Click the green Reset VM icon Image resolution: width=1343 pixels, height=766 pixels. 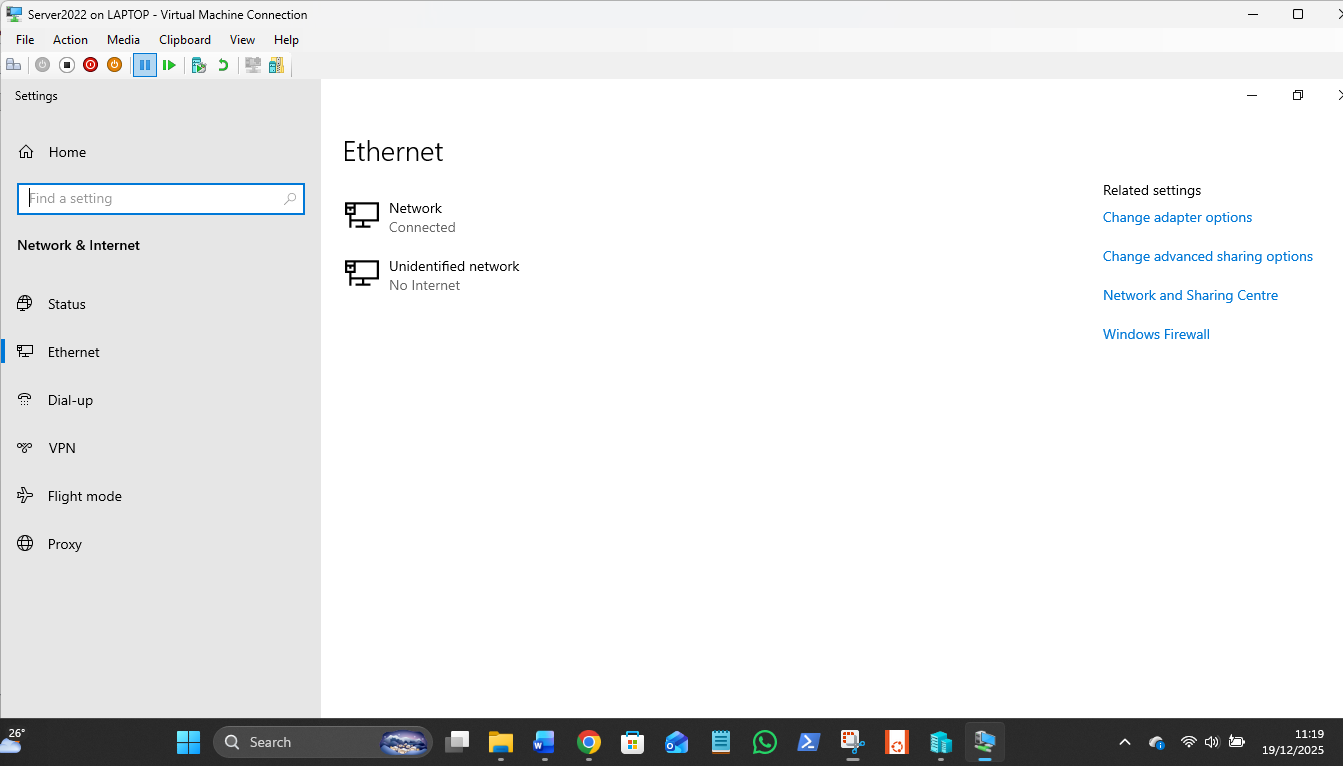(x=170, y=65)
